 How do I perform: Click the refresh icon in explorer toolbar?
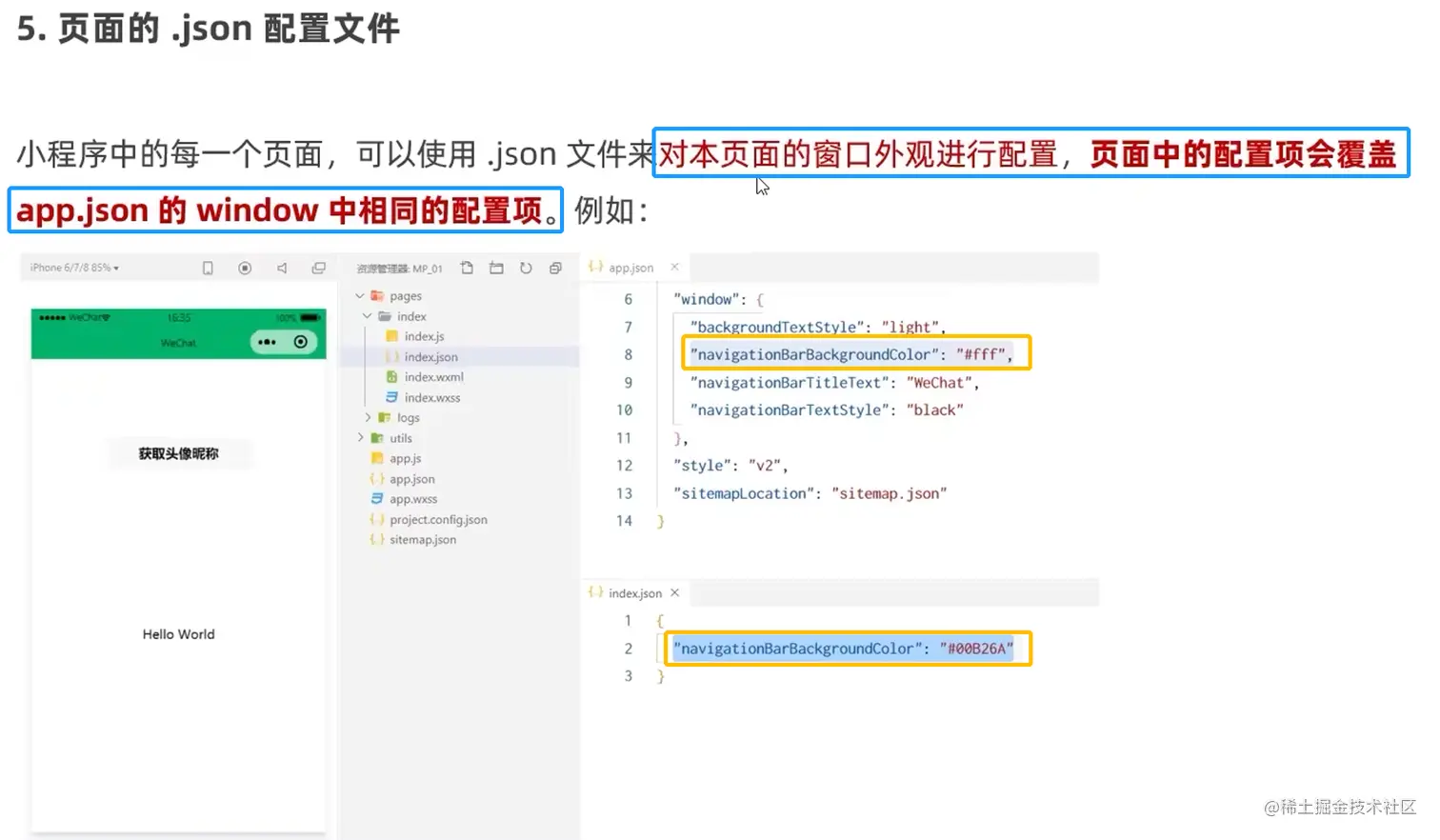coord(526,269)
